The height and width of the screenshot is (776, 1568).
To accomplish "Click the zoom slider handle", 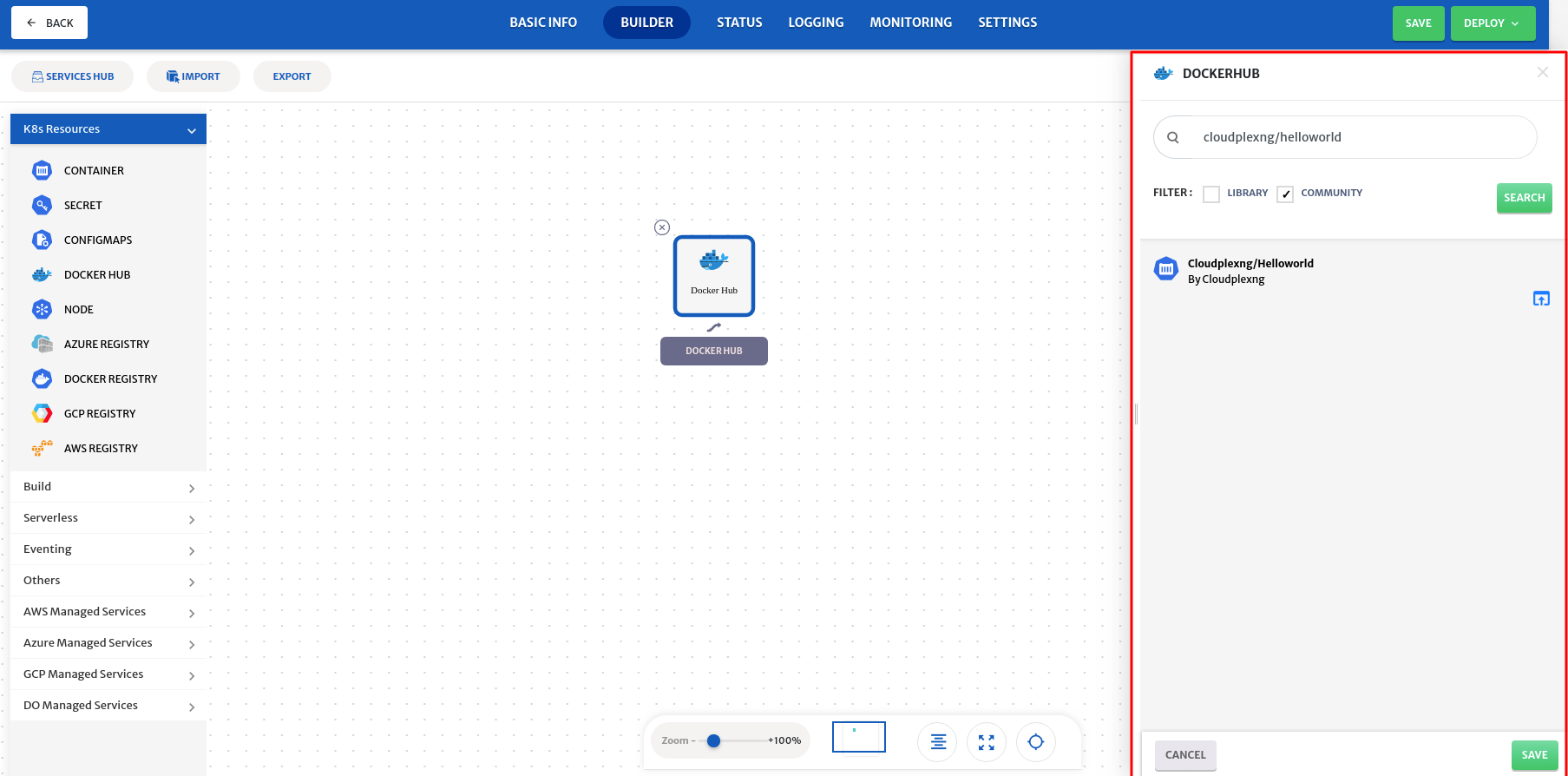I will [713, 740].
